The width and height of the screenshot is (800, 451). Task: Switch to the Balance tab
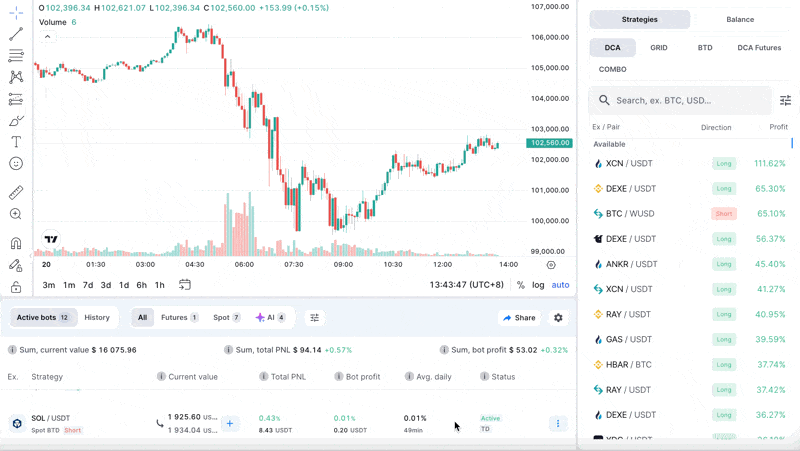point(740,20)
